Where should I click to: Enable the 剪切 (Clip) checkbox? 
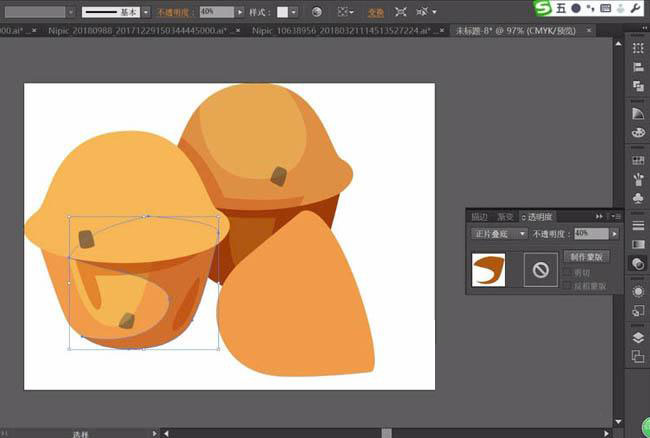569,272
